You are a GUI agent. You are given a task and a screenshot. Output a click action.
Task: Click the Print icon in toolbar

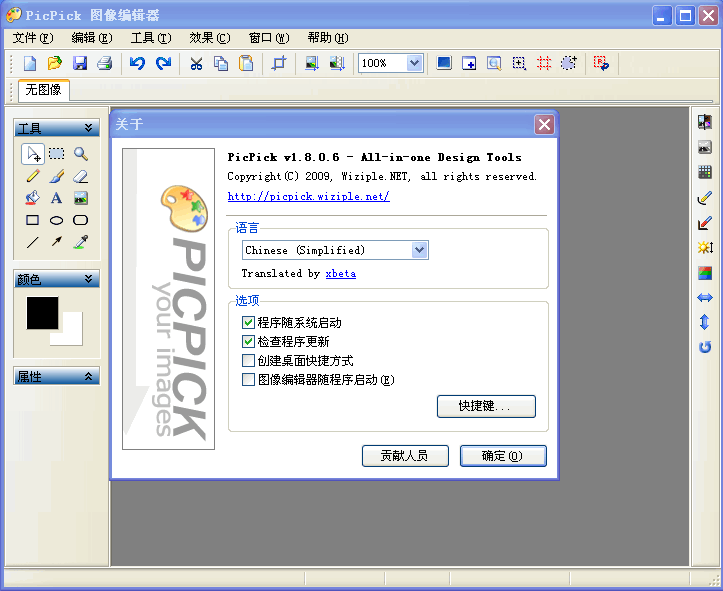[x=105, y=63]
